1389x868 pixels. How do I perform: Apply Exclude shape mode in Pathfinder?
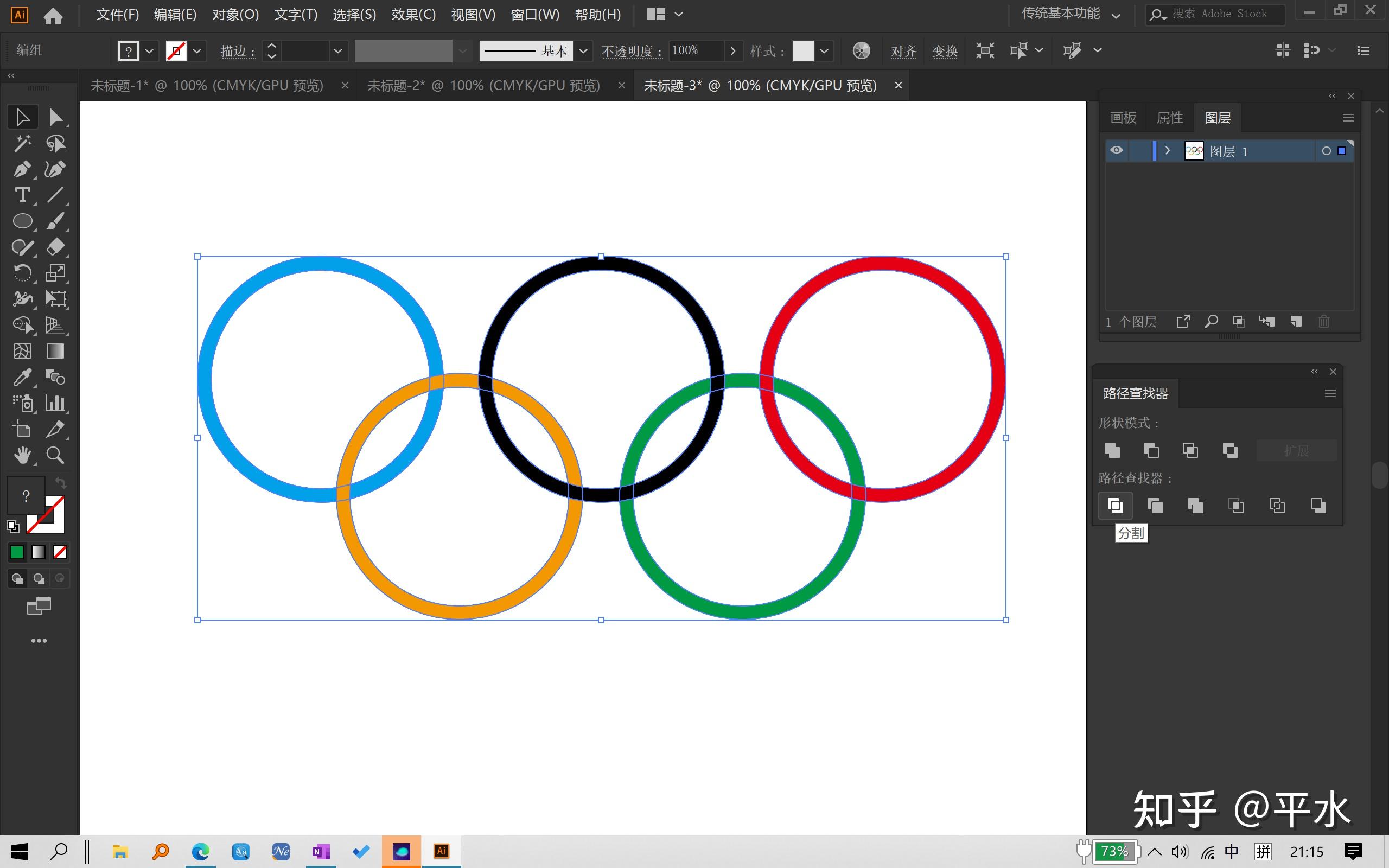[1230, 450]
